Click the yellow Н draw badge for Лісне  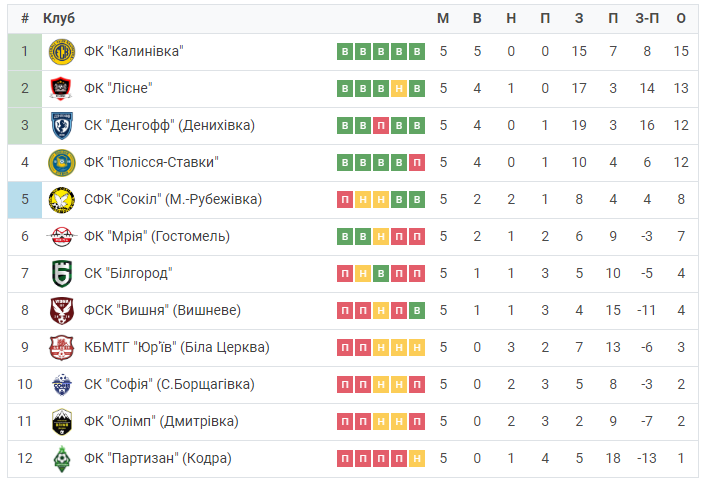(399, 88)
